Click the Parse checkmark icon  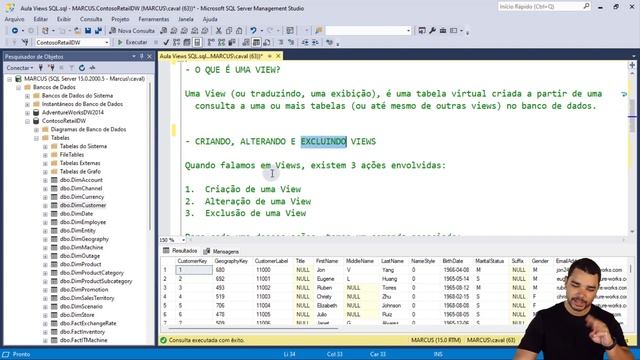click(x=166, y=42)
